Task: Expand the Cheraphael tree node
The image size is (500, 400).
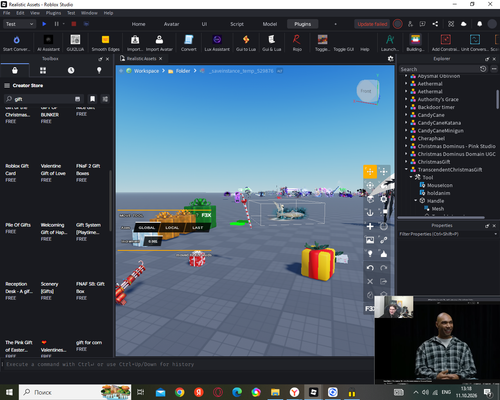Action: click(406, 138)
